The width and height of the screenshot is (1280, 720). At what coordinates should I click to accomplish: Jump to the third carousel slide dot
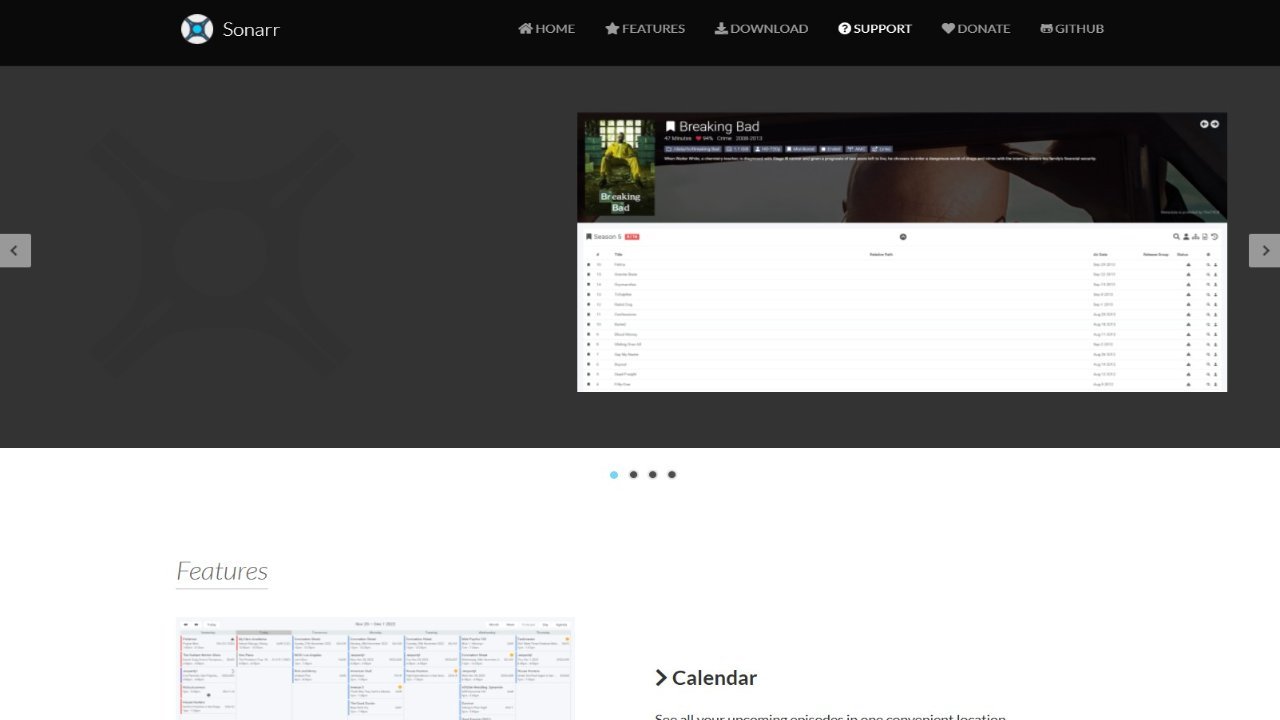pyautogui.click(x=652, y=475)
